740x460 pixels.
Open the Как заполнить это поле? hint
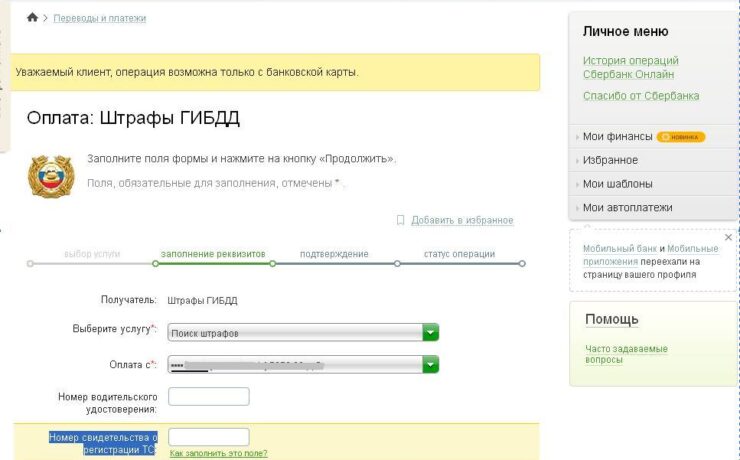point(218,453)
